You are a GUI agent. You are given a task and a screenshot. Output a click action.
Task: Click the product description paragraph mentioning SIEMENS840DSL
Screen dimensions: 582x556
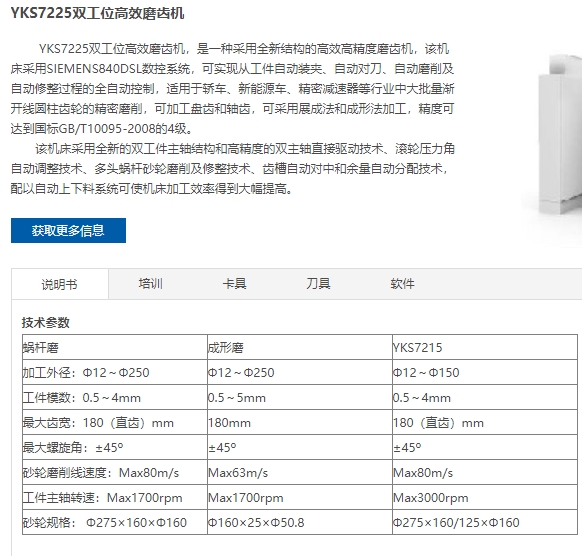[x=232, y=89]
